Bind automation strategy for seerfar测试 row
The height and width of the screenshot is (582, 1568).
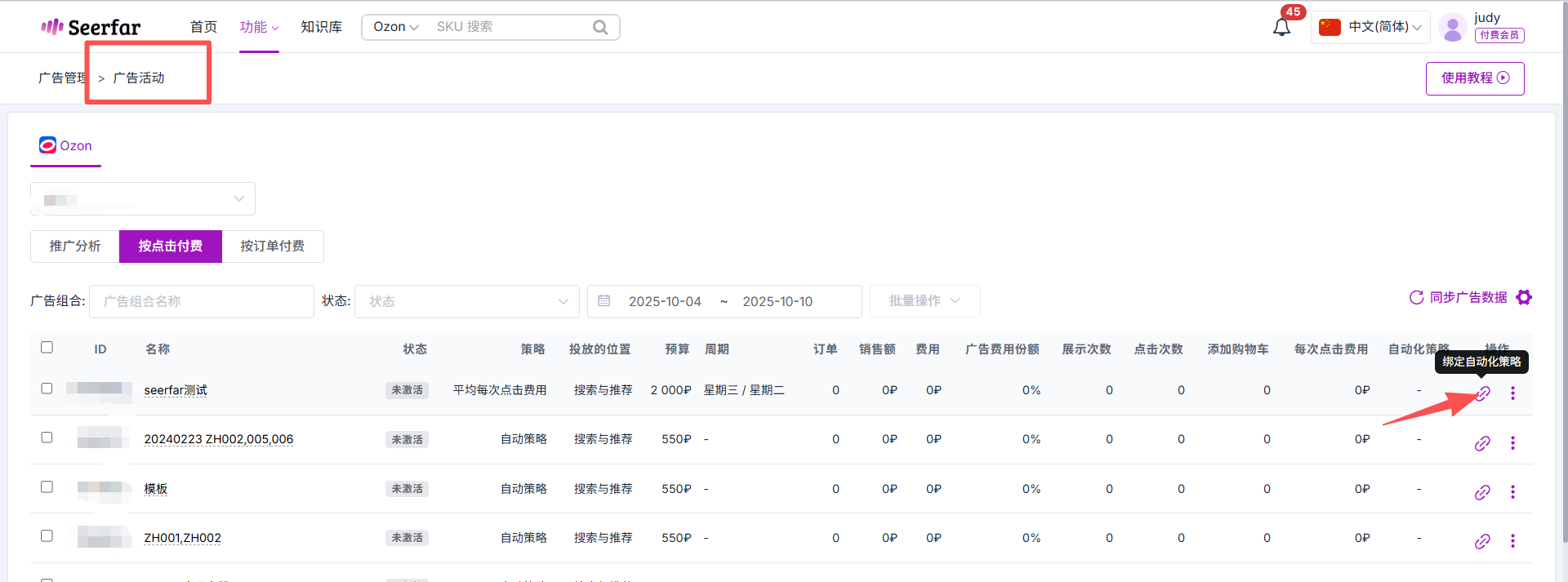(x=1482, y=393)
